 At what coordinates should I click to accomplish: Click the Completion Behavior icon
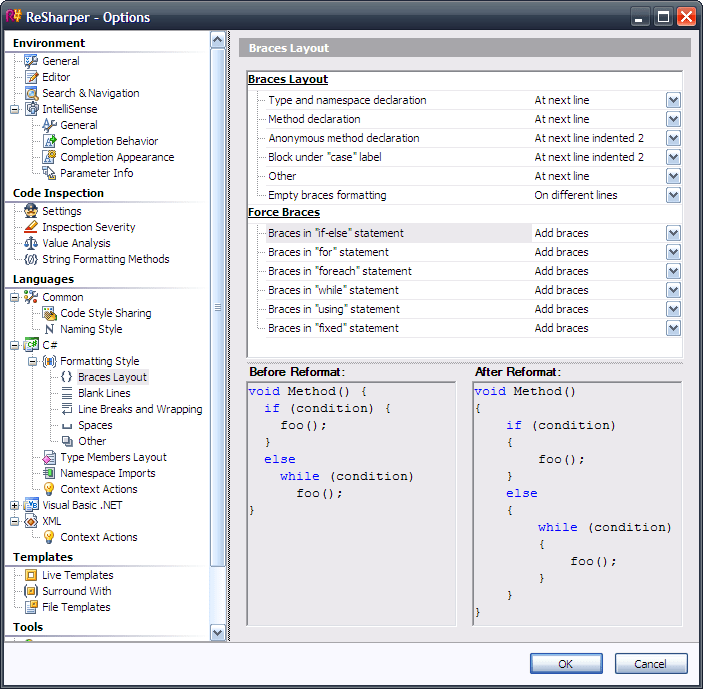pos(49,141)
